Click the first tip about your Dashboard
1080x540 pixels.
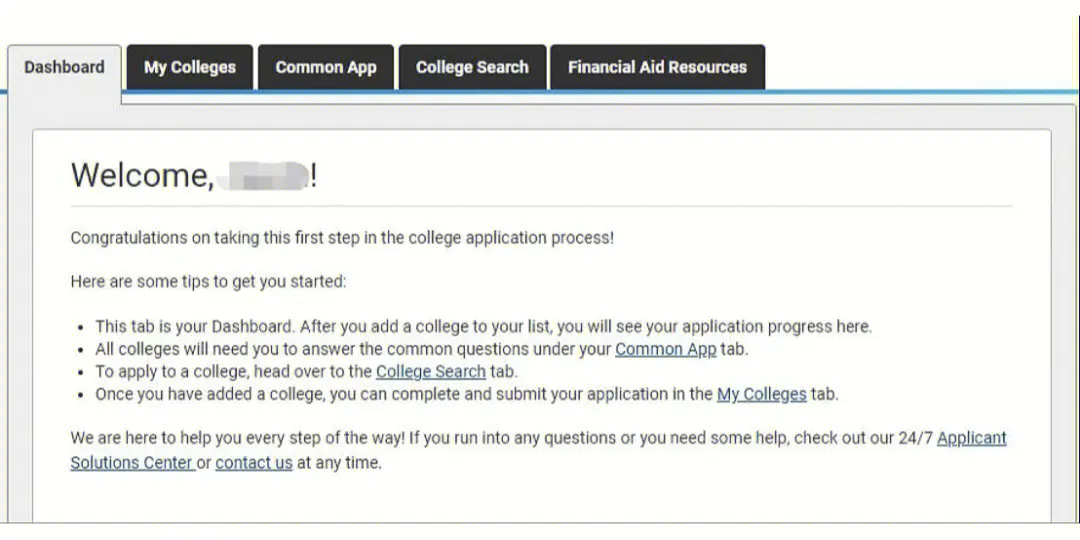click(x=484, y=326)
